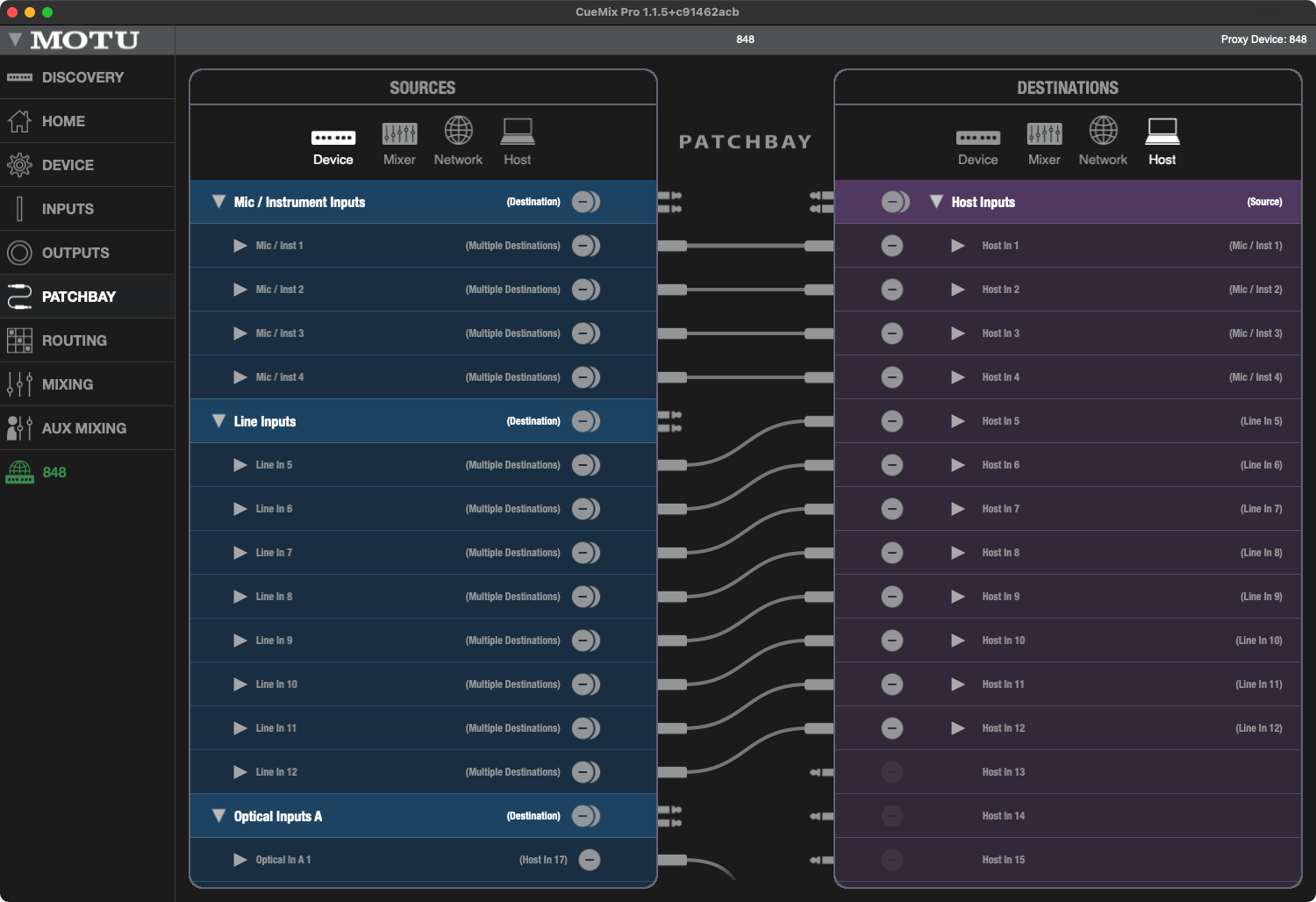
Task: Toggle Optical Inputs A group connection
Action: 585,816
